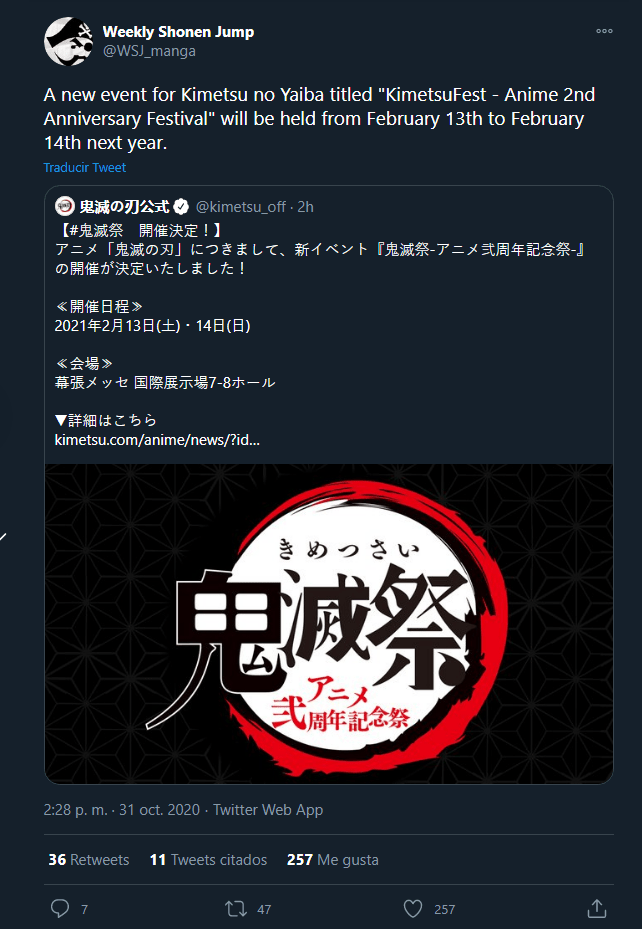Open Weekly Shonen Jump profile avatar
642x929 pixels.
click(x=68, y=41)
